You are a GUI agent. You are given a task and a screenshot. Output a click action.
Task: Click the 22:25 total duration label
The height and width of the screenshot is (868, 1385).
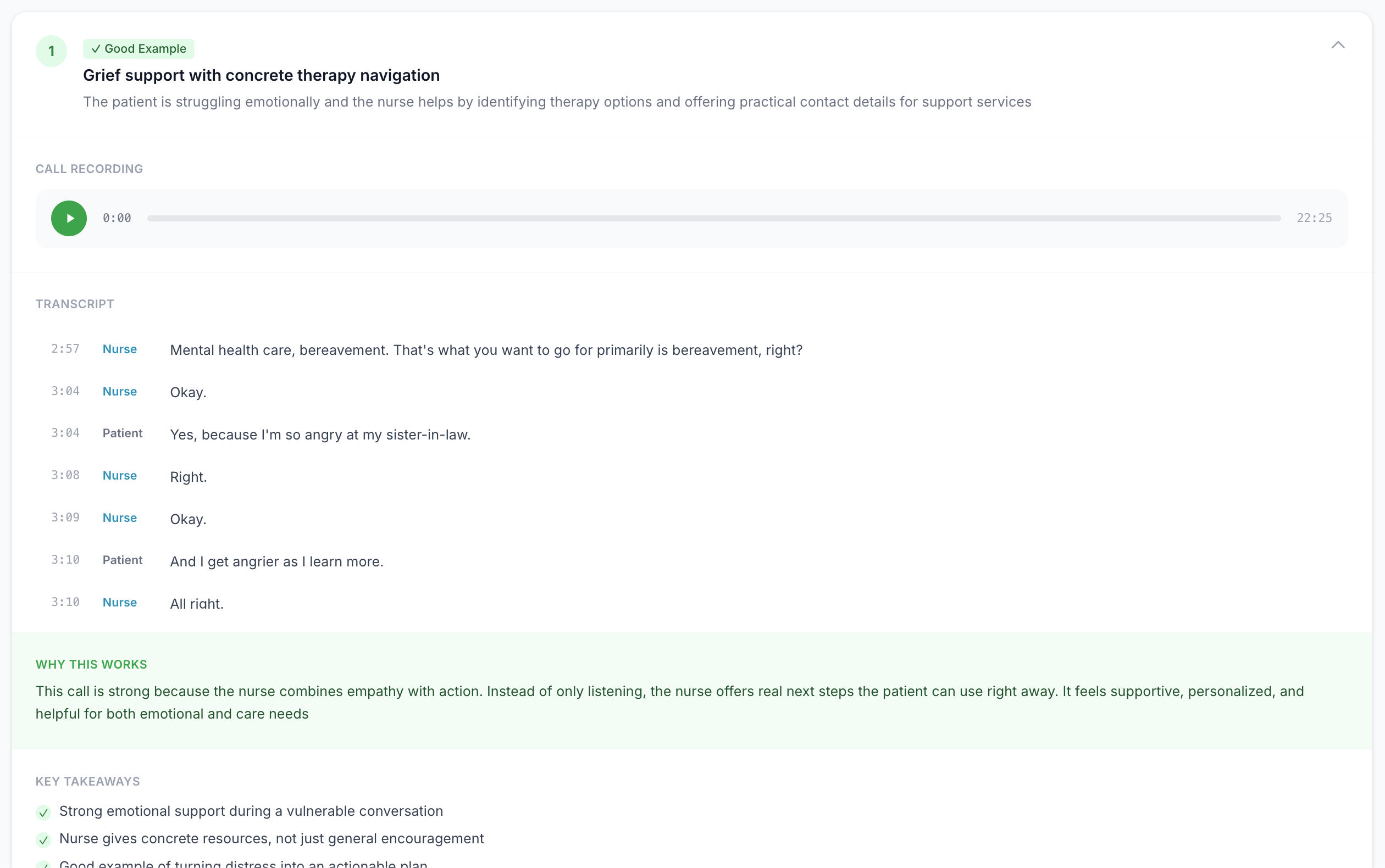1314,218
